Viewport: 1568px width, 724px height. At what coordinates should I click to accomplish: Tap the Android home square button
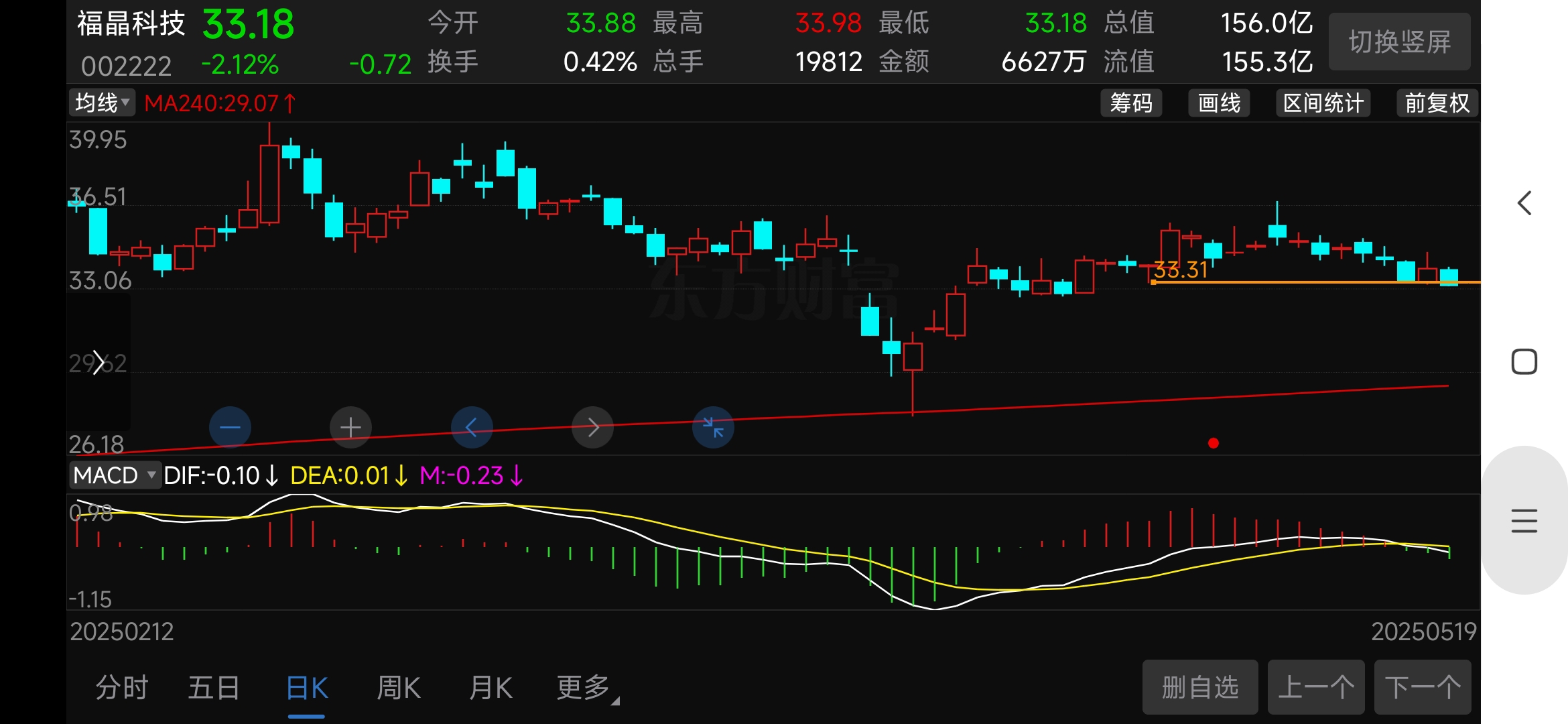(x=1524, y=362)
